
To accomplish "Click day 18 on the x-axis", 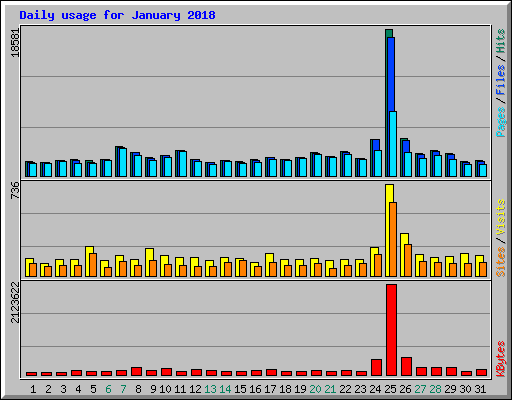I will tap(285, 389).
